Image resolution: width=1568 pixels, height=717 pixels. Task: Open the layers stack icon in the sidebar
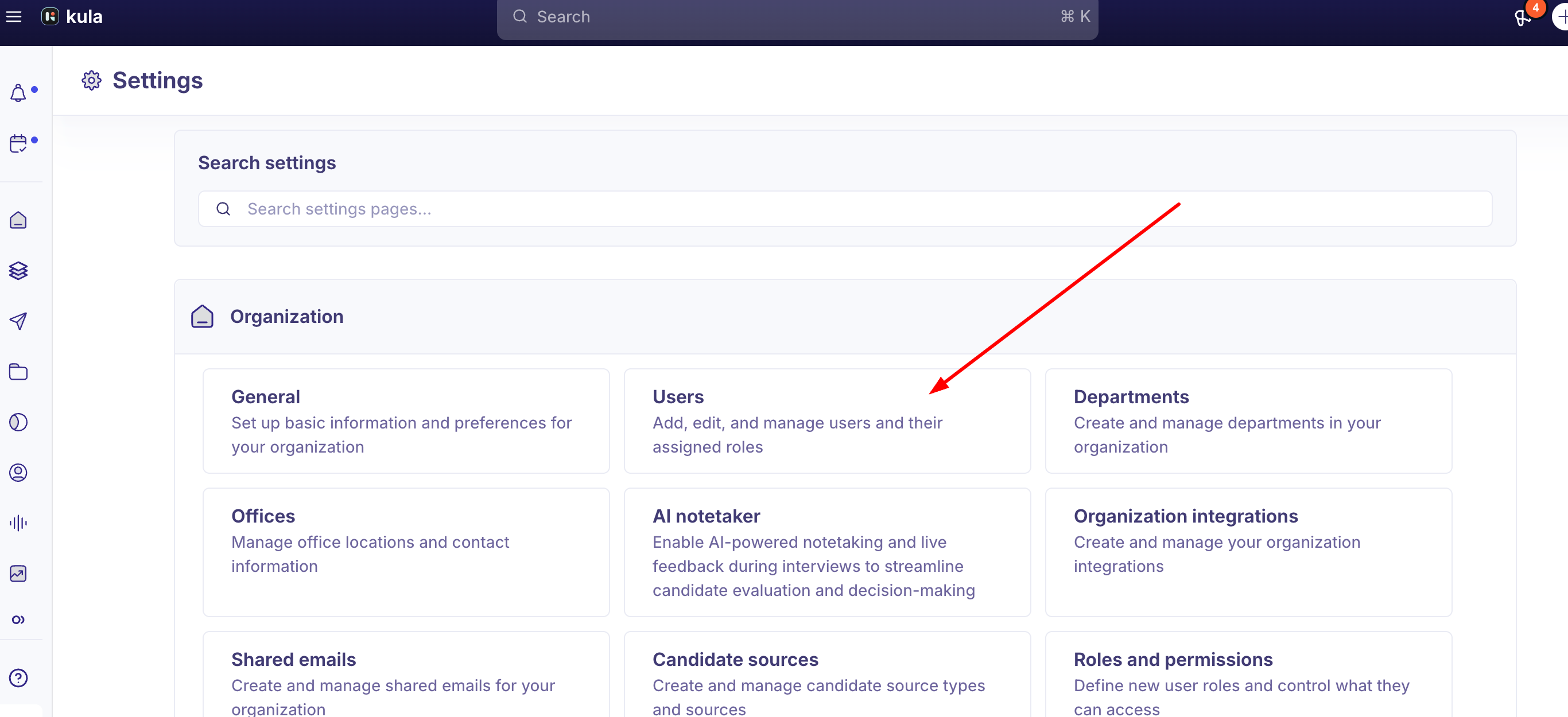tap(18, 270)
